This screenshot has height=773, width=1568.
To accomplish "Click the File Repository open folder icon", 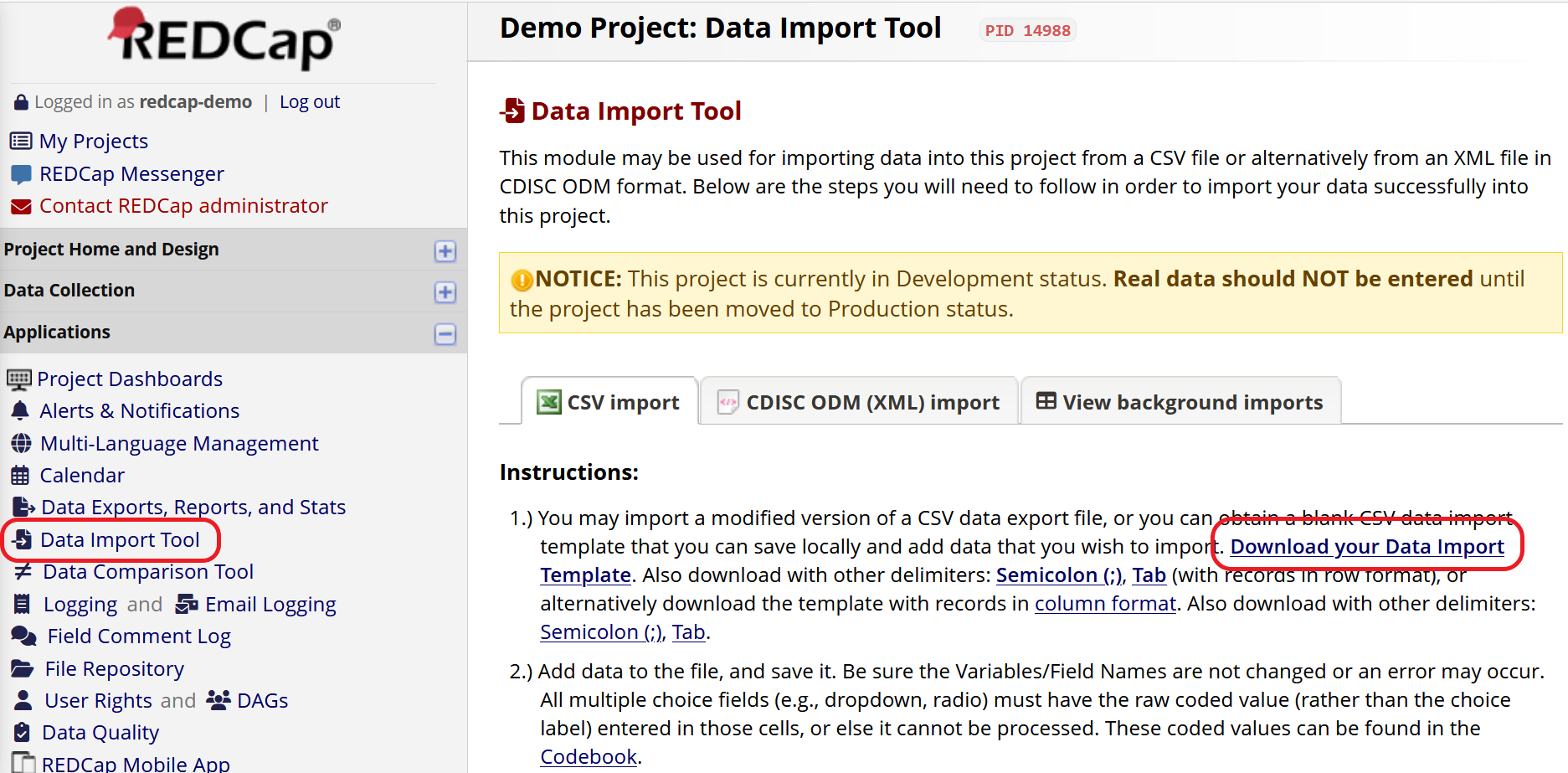I will [x=23, y=668].
